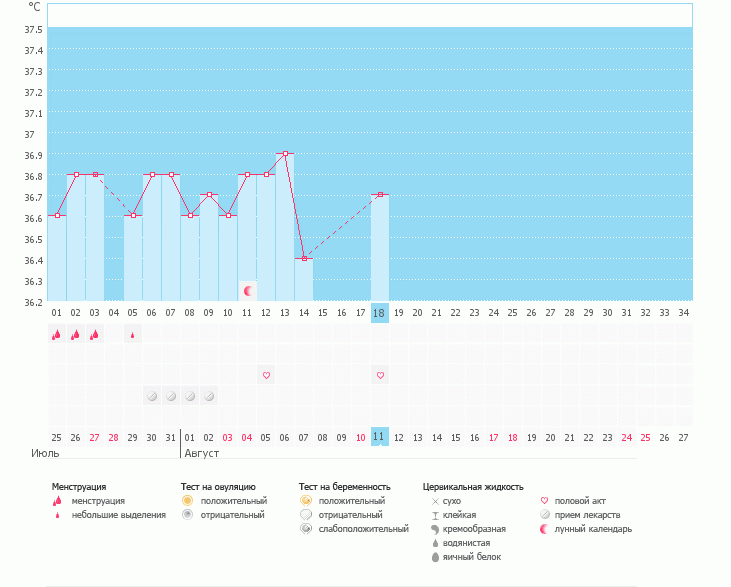This screenshot has width=731, height=587.
Task: Click the 'половой акт' legend label
Action: point(580,500)
